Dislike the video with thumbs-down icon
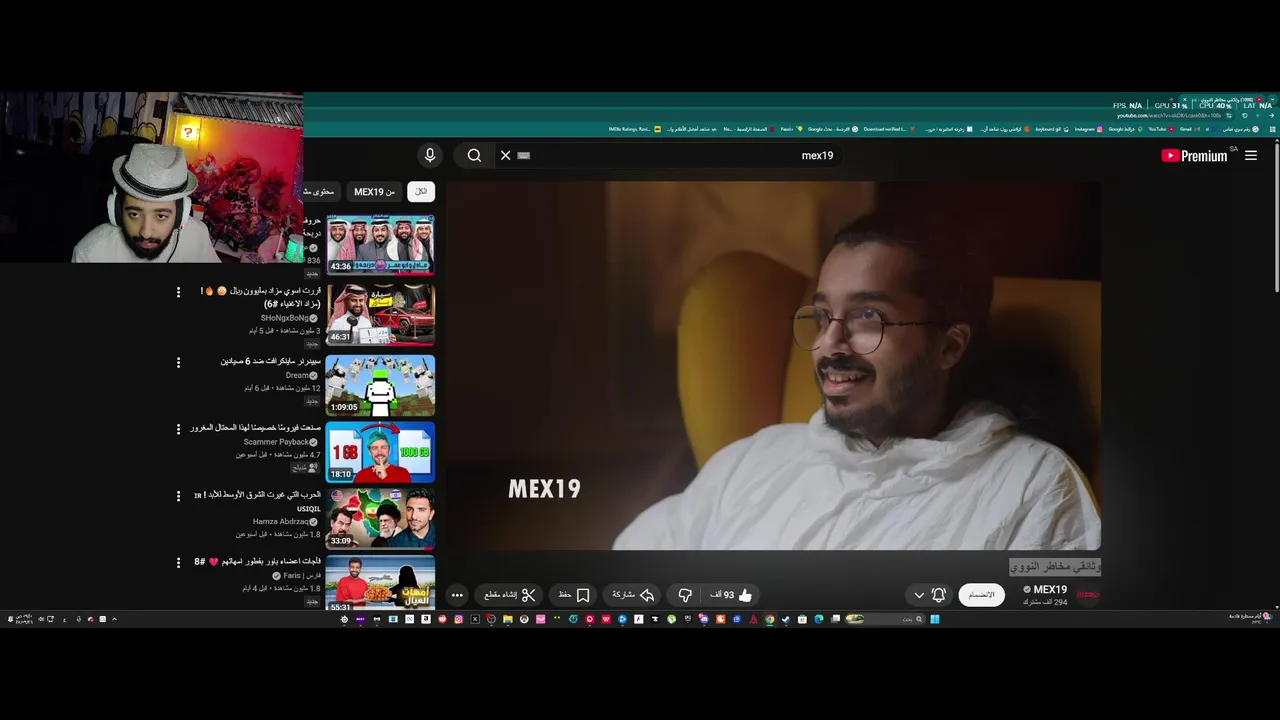Screen dimensions: 1280x720 point(685,595)
